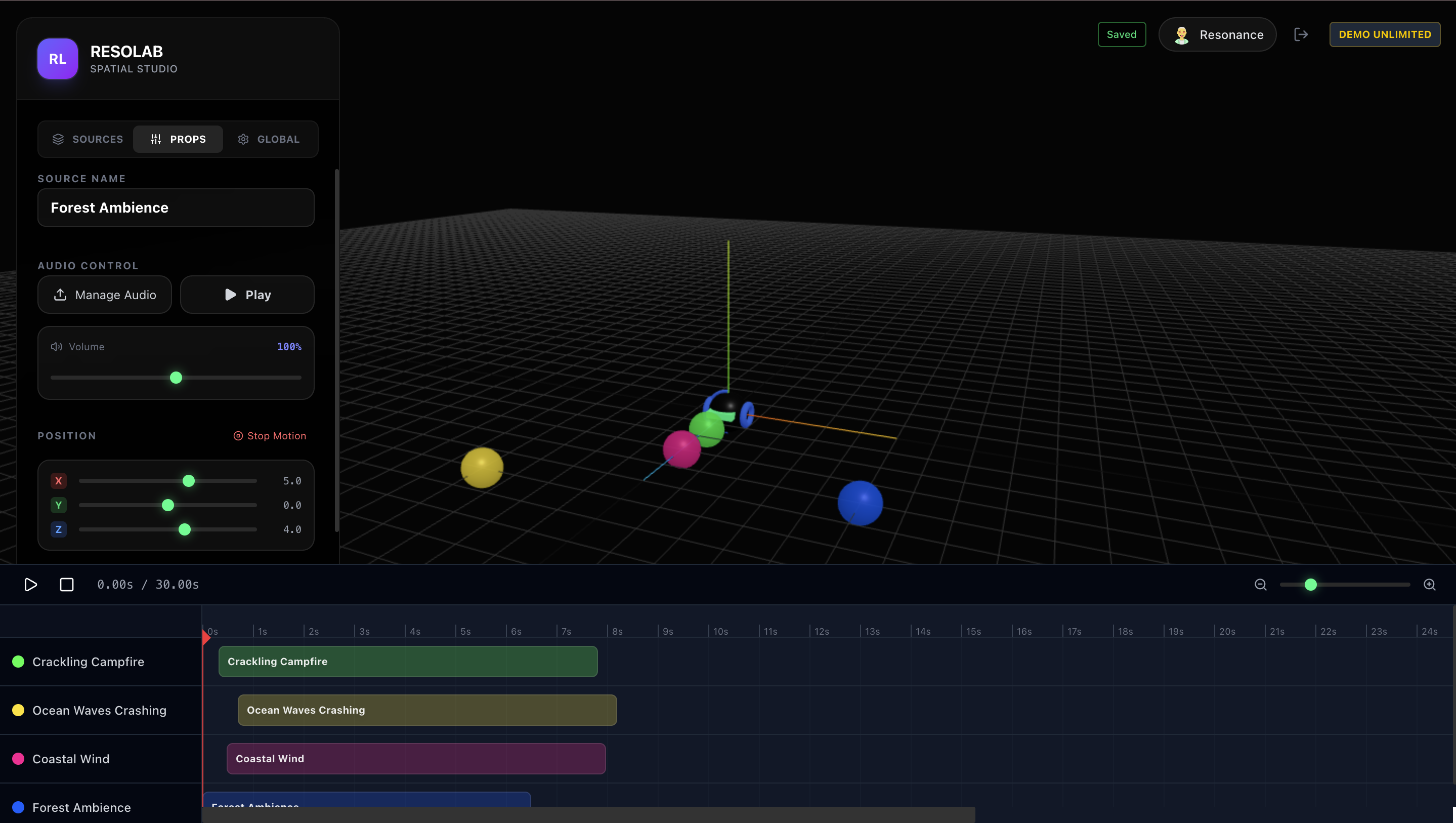Click the timeline stop square icon
The image size is (1456, 823).
pos(67,584)
